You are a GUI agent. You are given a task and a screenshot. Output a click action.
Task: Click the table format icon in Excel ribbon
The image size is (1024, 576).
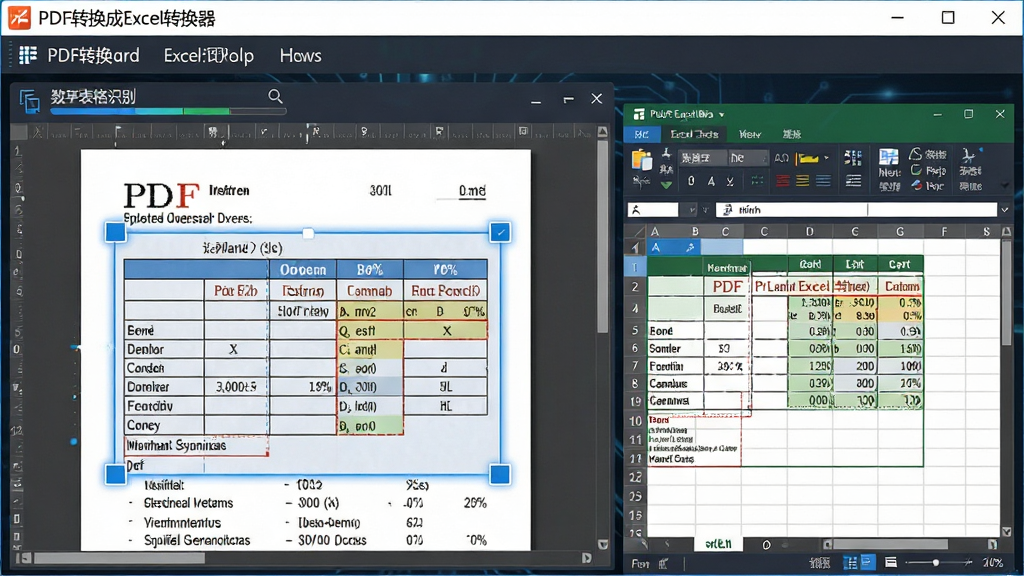[889, 157]
